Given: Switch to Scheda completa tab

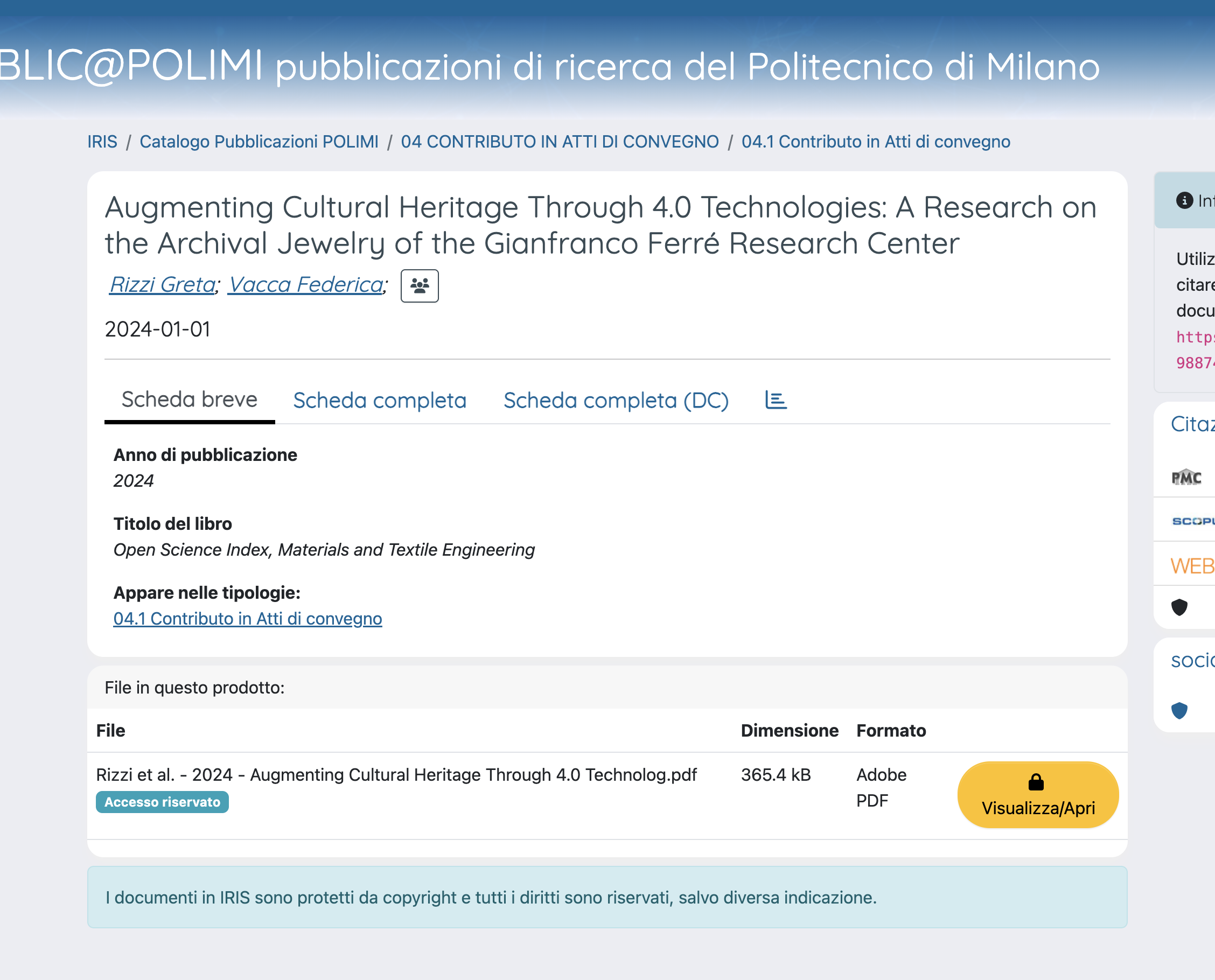Looking at the screenshot, I should coord(379,400).
